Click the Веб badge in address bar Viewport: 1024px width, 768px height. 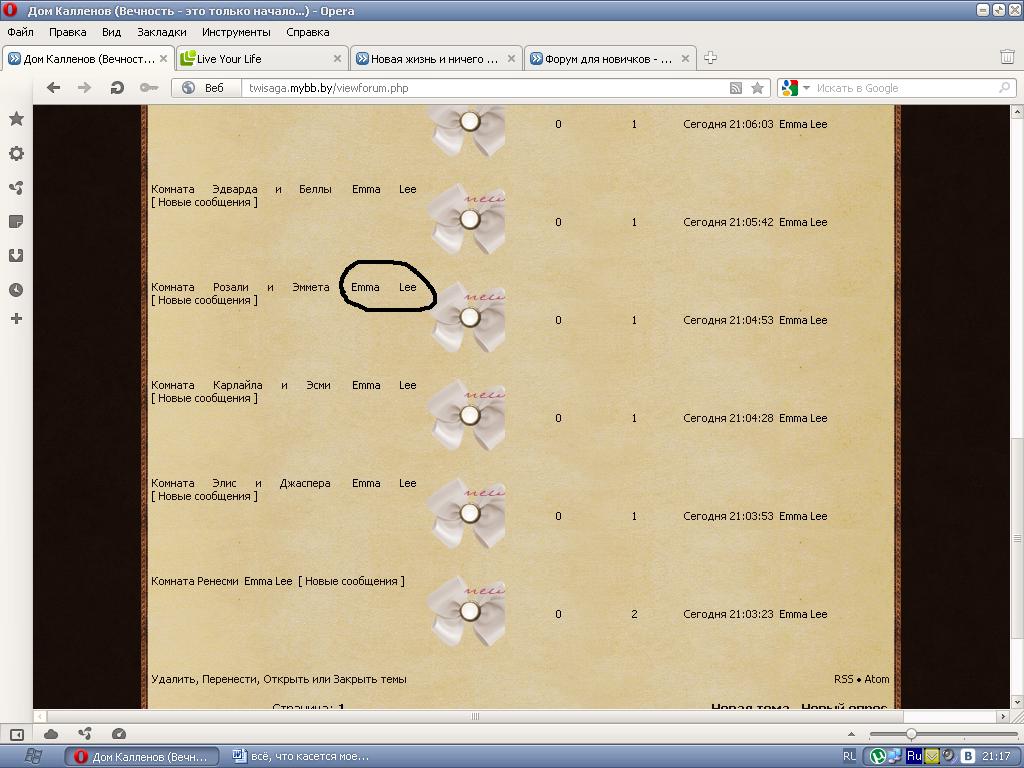tap(206, 88)
